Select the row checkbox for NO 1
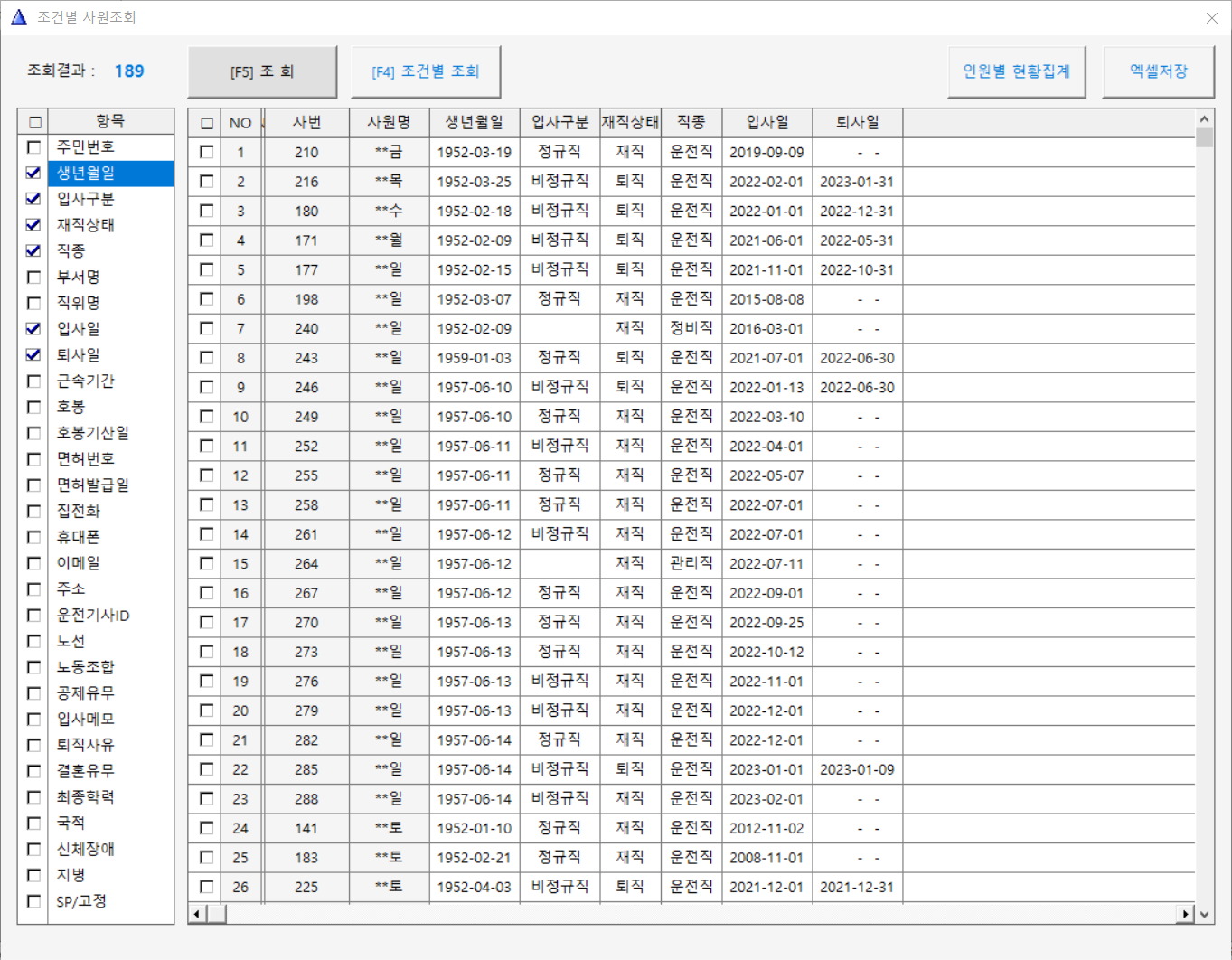Image resolution: width=1232 pixels, height=960 pixels. [207, 152]
